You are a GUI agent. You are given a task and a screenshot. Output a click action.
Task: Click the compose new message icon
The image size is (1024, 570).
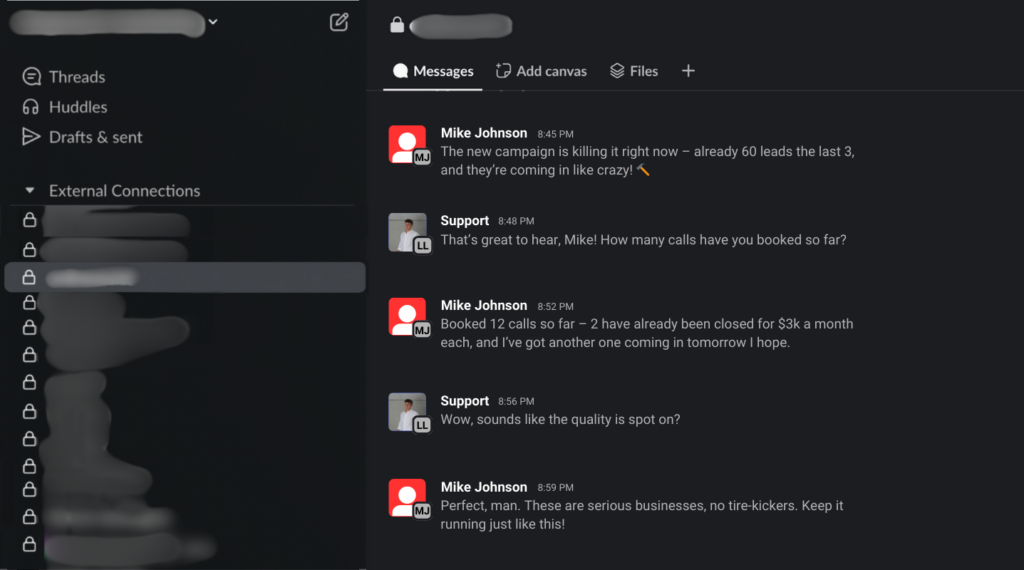[339, 22]
